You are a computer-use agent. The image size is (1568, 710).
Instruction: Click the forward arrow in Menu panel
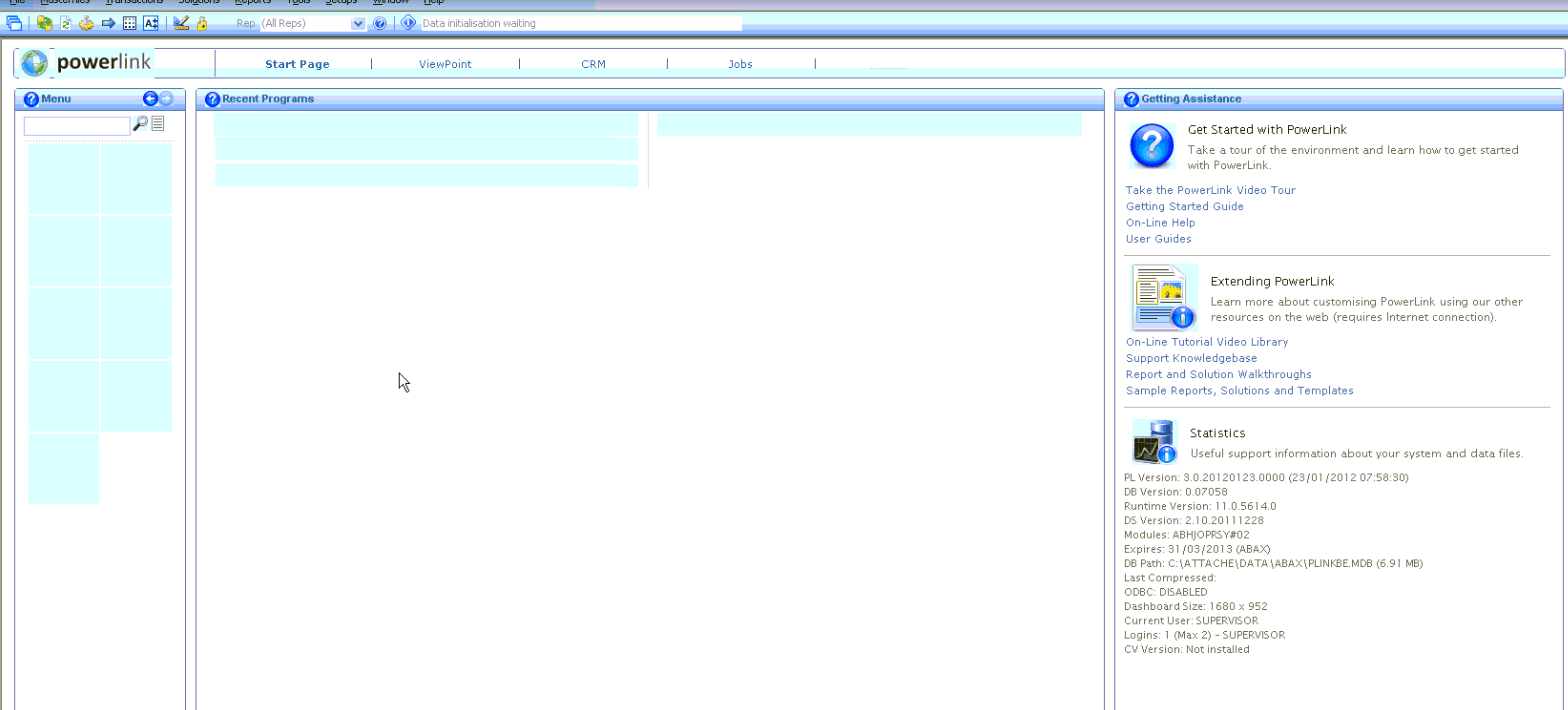(166, 98)
